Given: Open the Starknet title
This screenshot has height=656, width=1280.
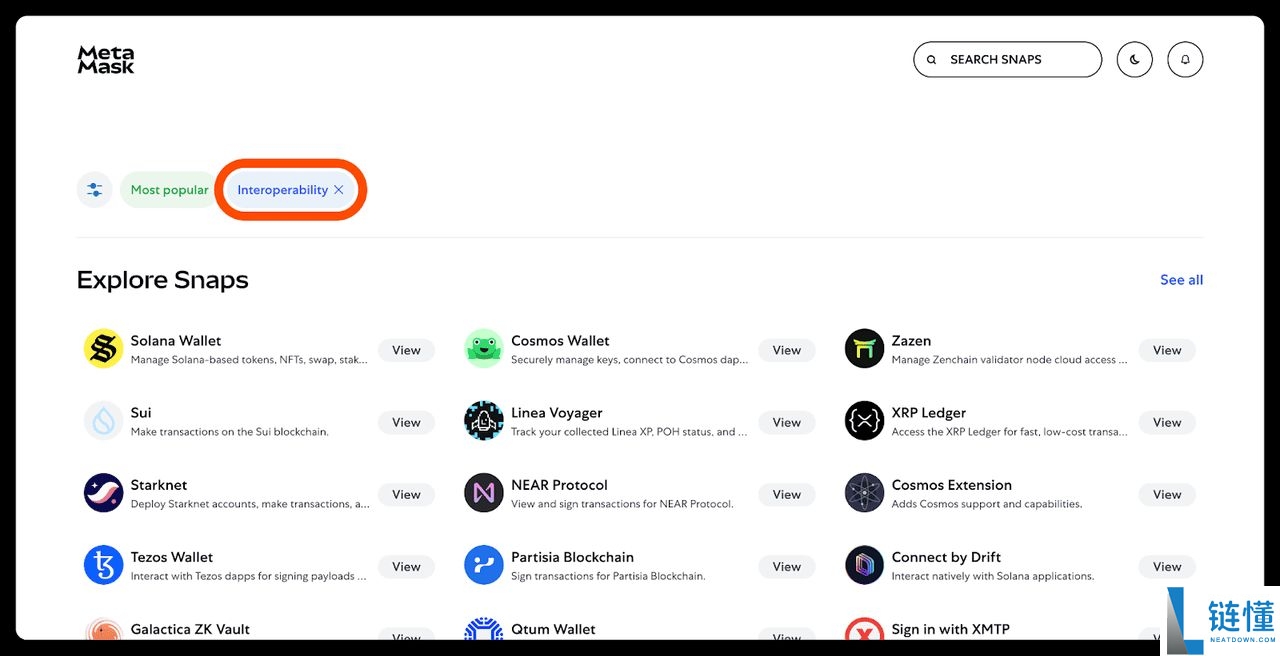Looking at the screenshot, I should (x=159, y=485).
